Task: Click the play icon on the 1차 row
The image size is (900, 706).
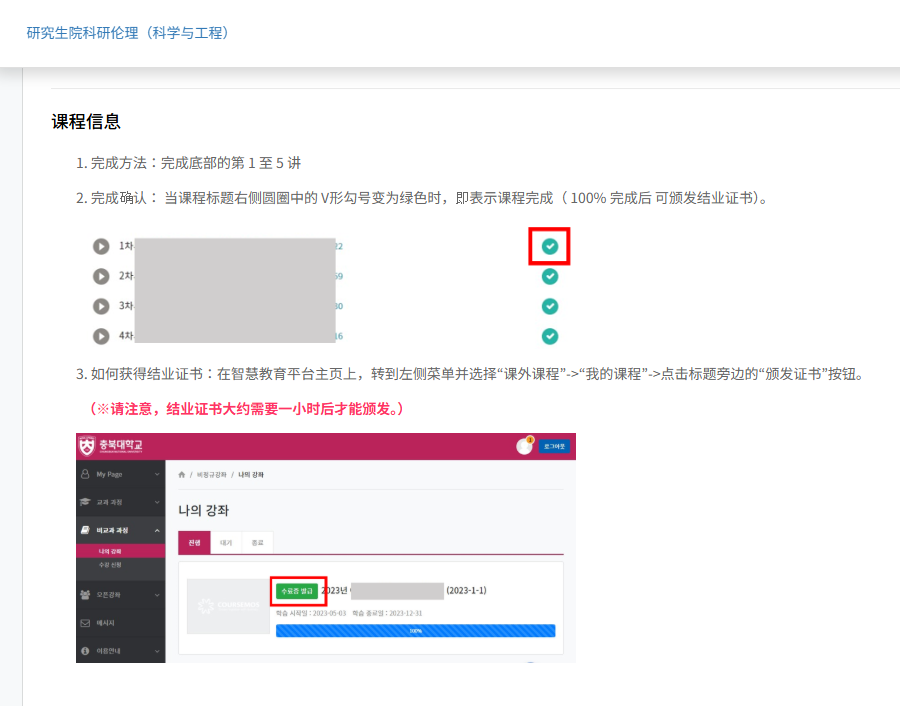Action: [x=101, y=246]
